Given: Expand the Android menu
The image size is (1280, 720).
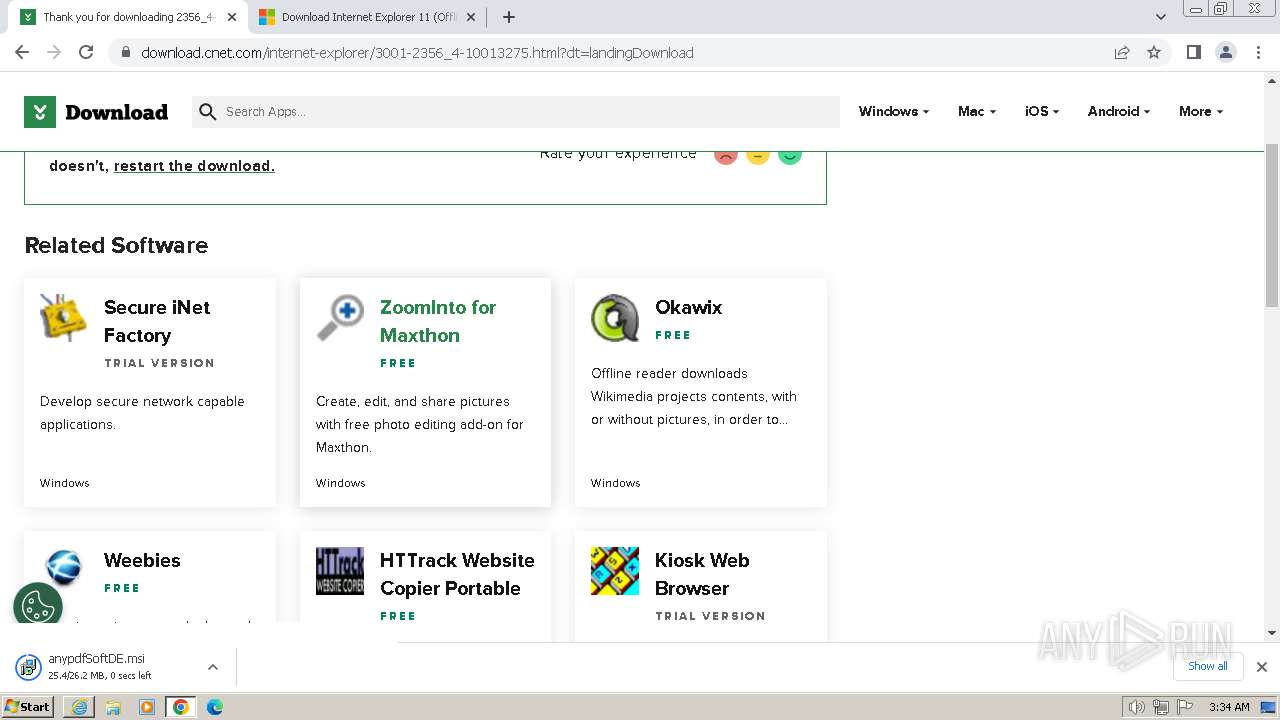Looking at the screenshot, I should click(1119, 112).
